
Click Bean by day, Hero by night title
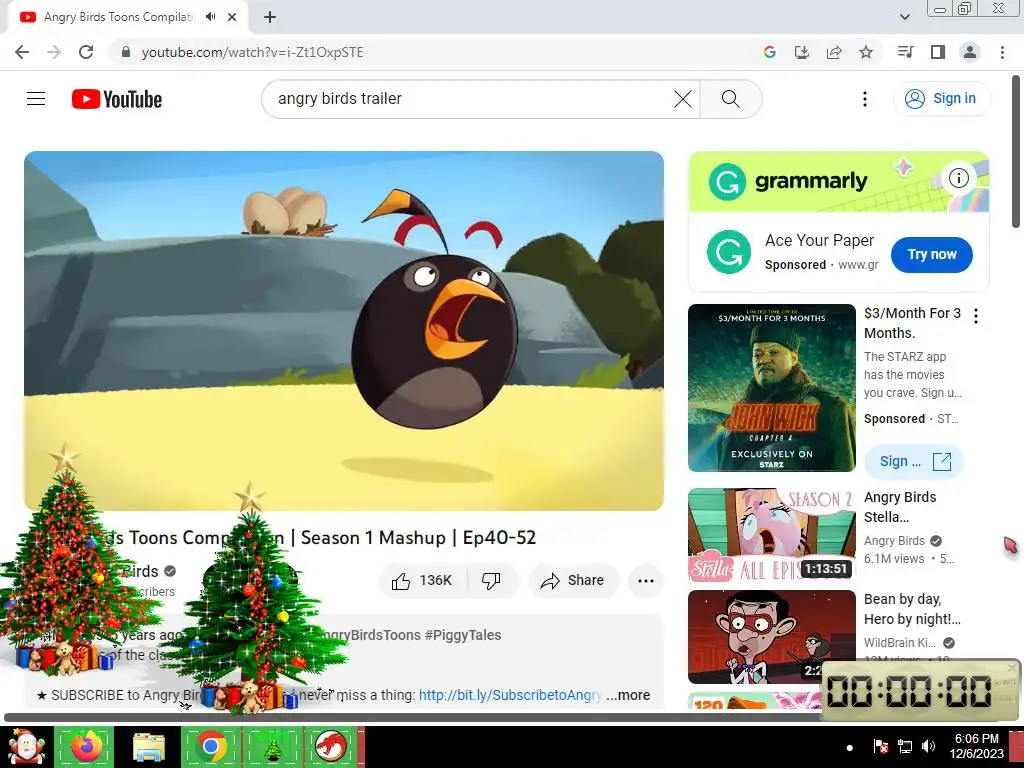912,609
